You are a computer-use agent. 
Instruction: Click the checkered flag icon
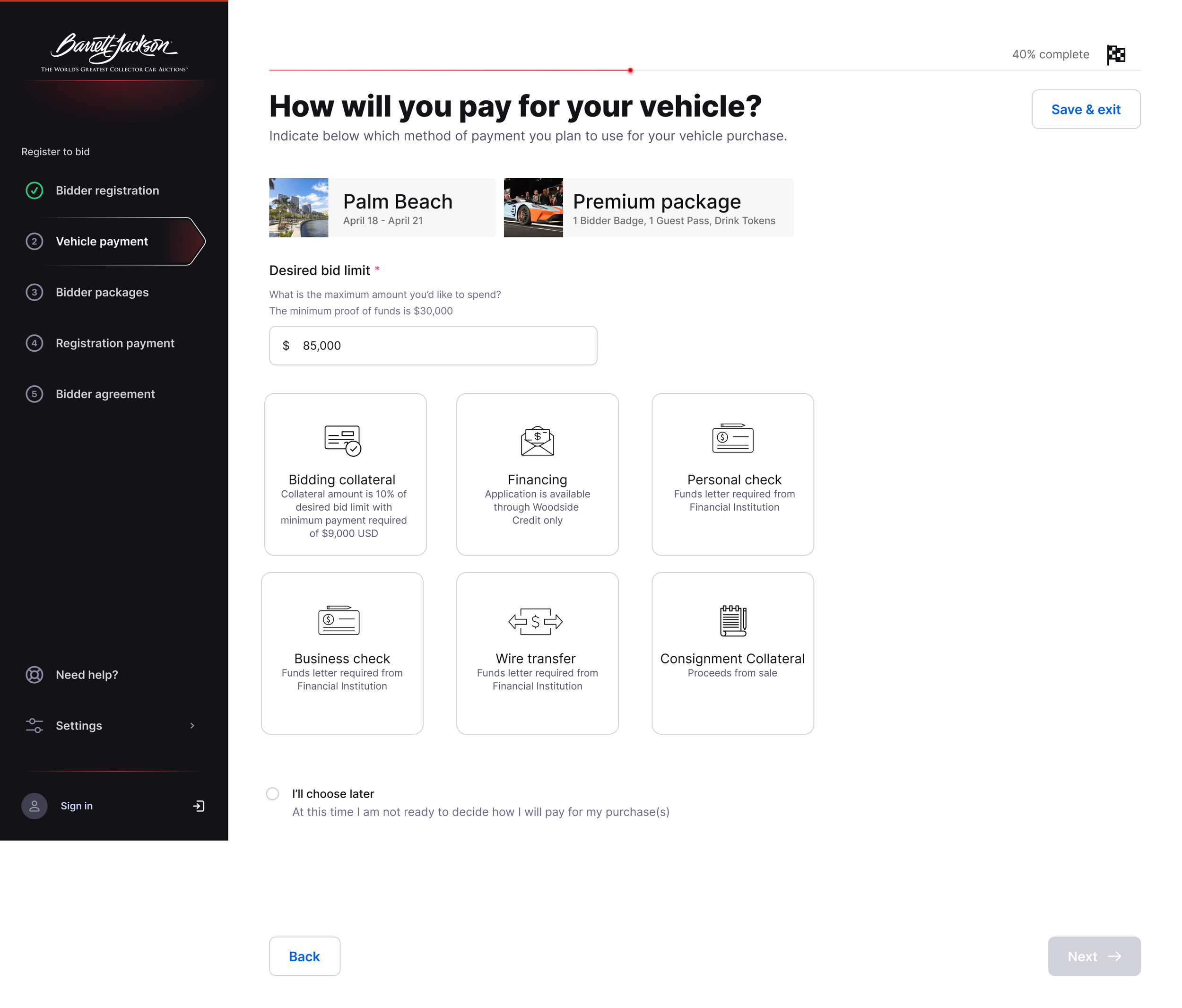point(1116,55)
